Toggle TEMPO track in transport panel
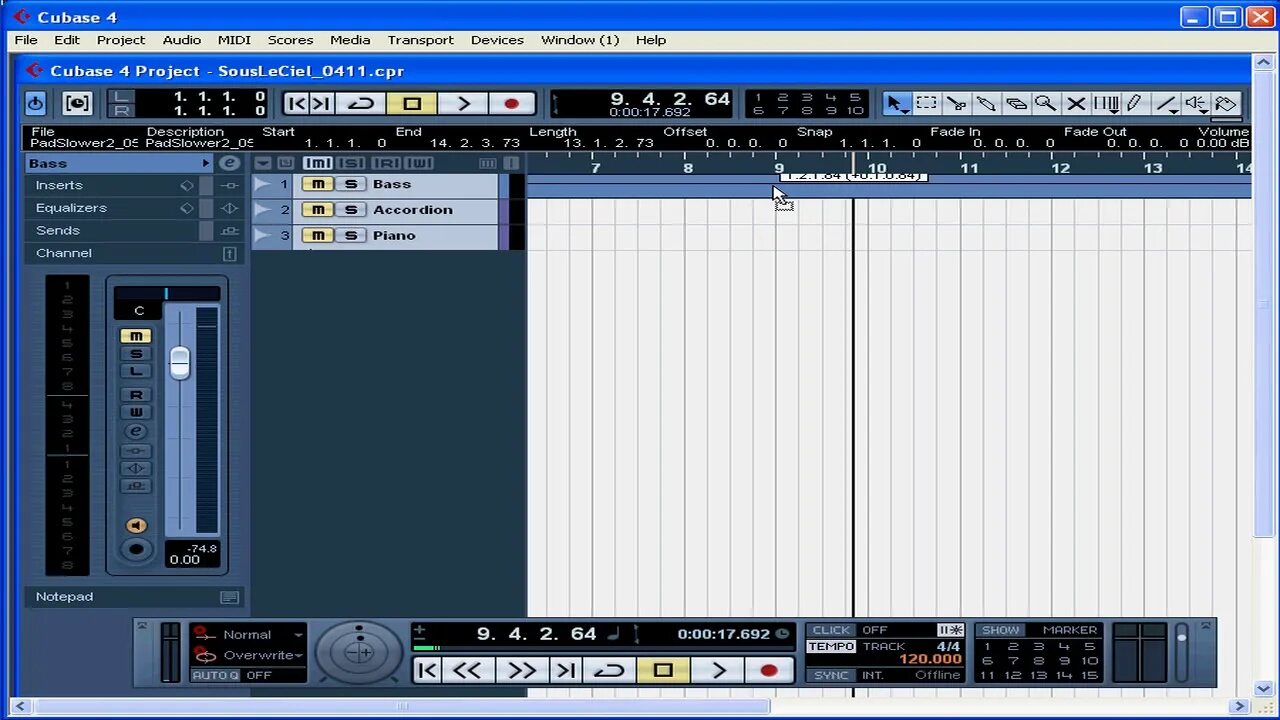The image size is (1280, 720). pyautogui.click(x=831, y=647)
